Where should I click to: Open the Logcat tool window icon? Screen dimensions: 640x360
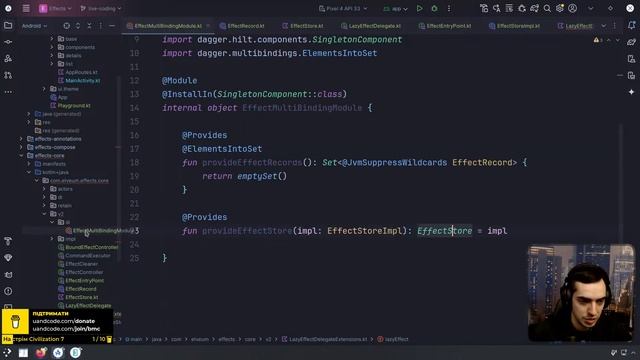coord(8,275)
